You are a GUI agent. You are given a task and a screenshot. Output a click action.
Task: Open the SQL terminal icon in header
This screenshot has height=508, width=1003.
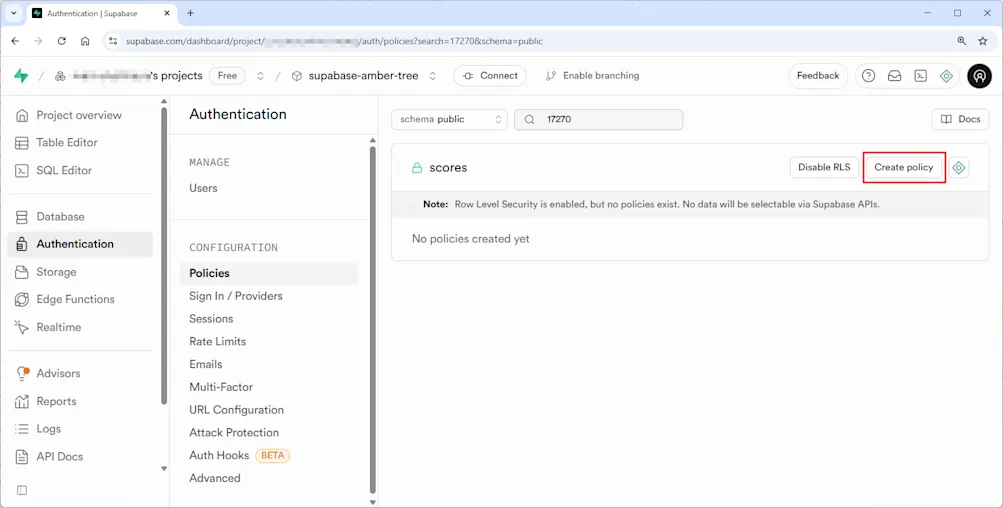(920, 75)
